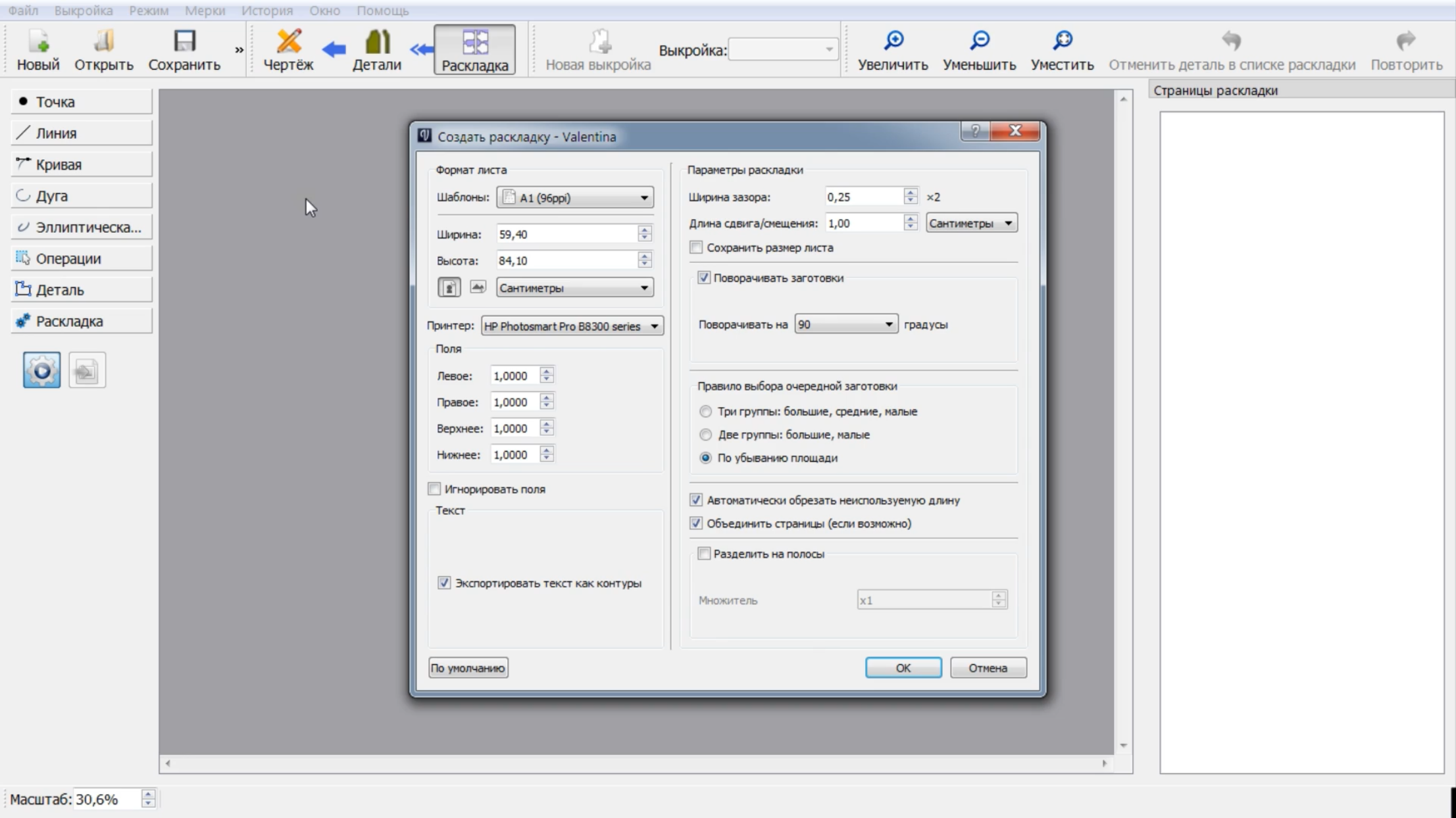Open the Деталь tool group
Viewport: 1456px width, 818px height.
pyautogui.click(x=82, y=290)
